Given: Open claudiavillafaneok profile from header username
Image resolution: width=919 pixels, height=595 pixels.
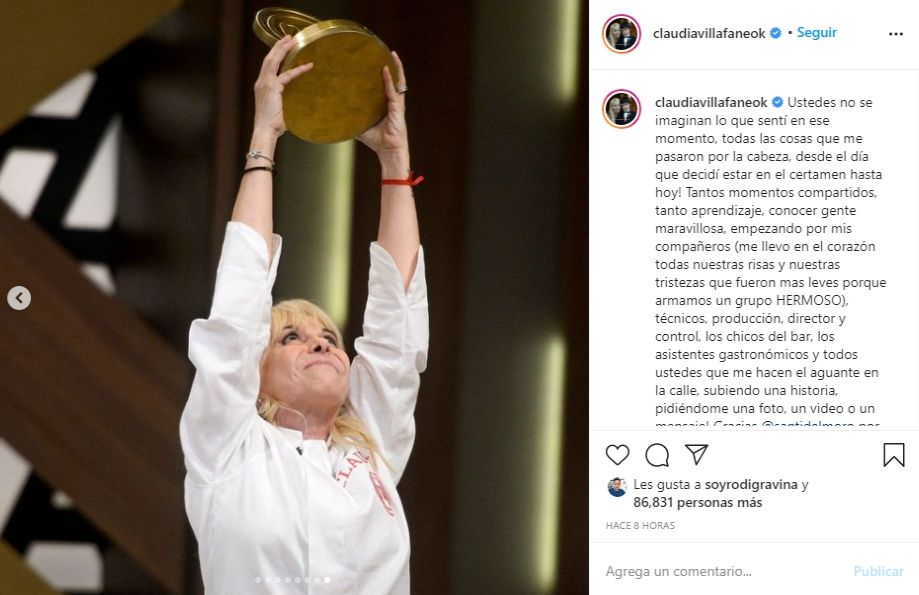Looking at the screenshot, I should pos(709,33).
